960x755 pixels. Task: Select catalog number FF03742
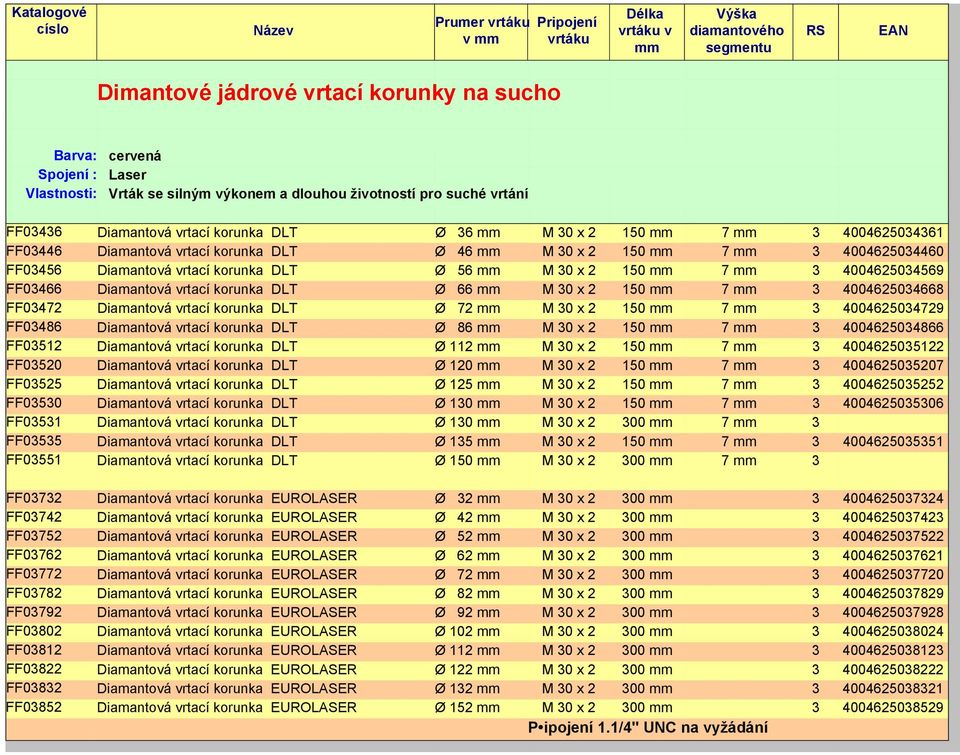click(34, 517)
